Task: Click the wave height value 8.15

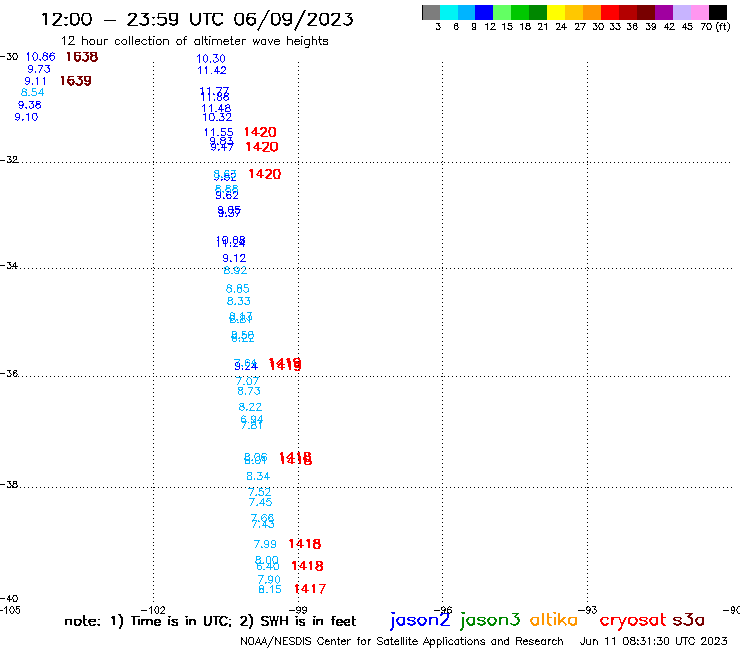Action: [x=270, y=589]
